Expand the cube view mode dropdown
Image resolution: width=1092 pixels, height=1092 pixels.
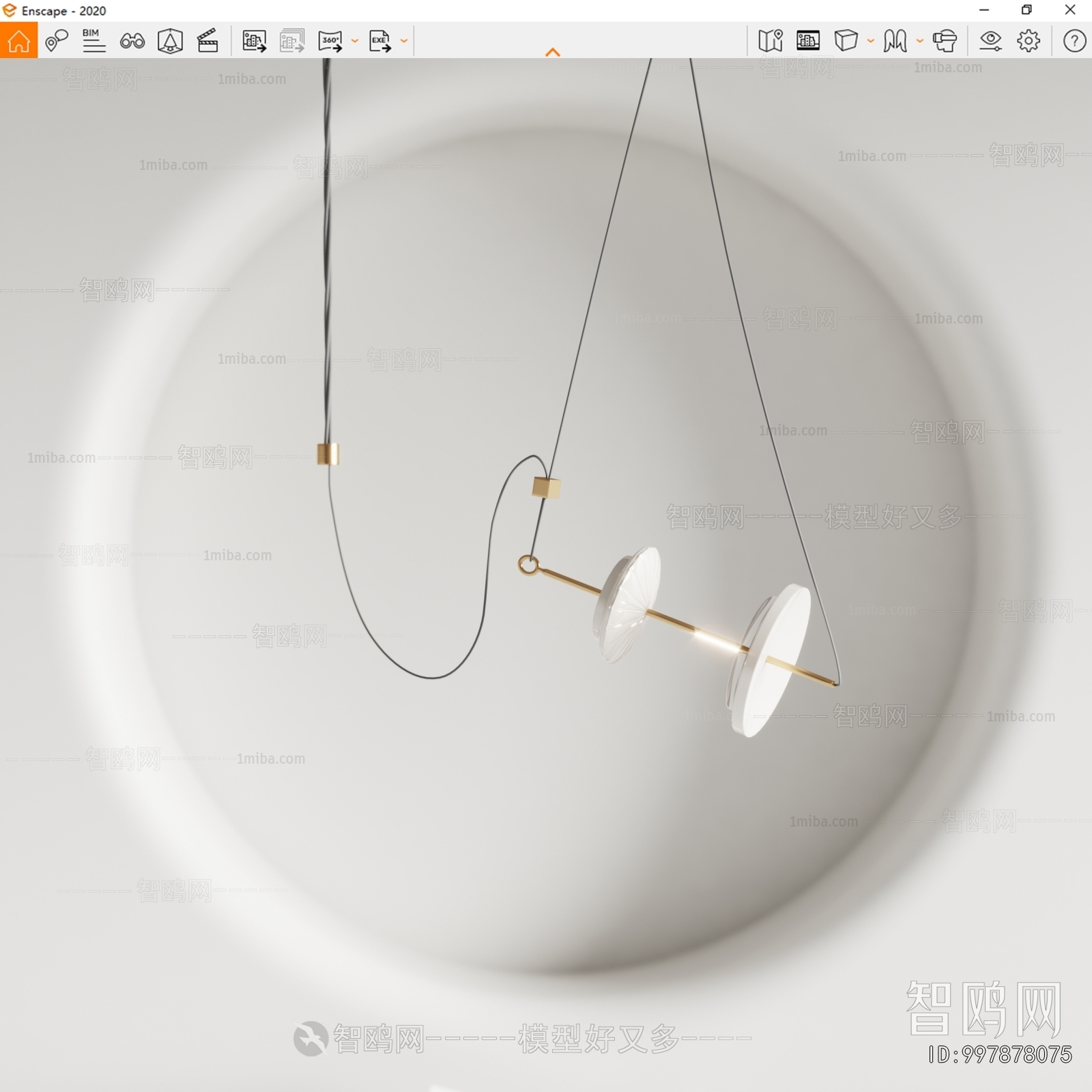tap(871, 41)
